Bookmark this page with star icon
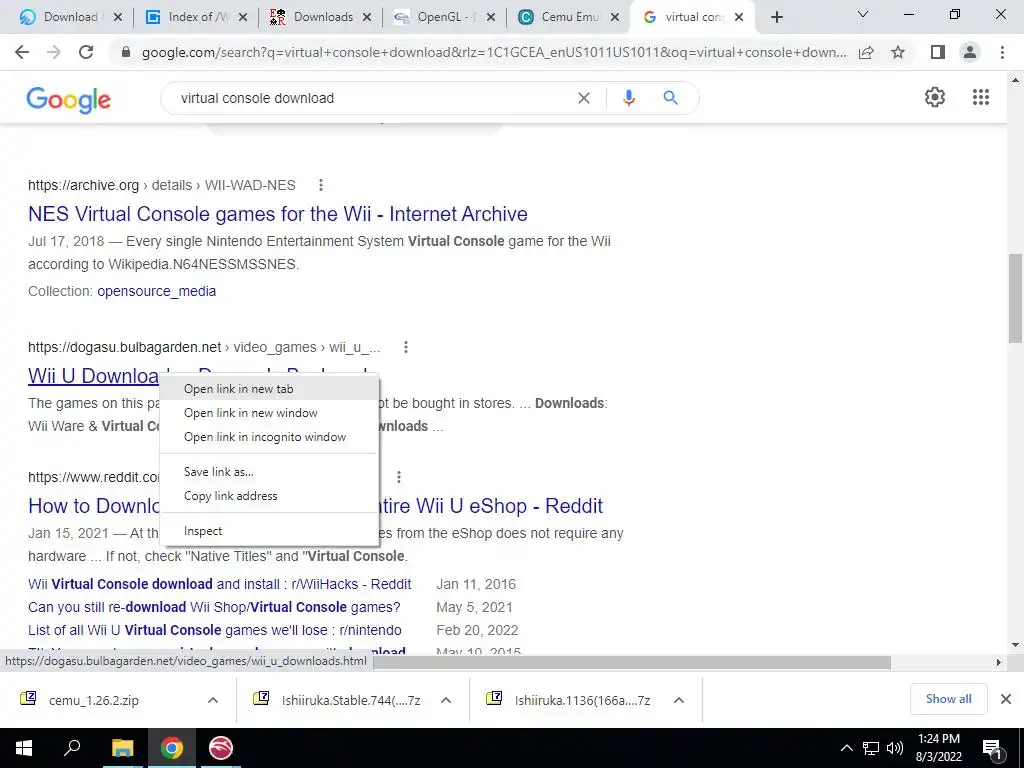The height and width of the screenshot is (768, 1024). click(x=898, y=52)
